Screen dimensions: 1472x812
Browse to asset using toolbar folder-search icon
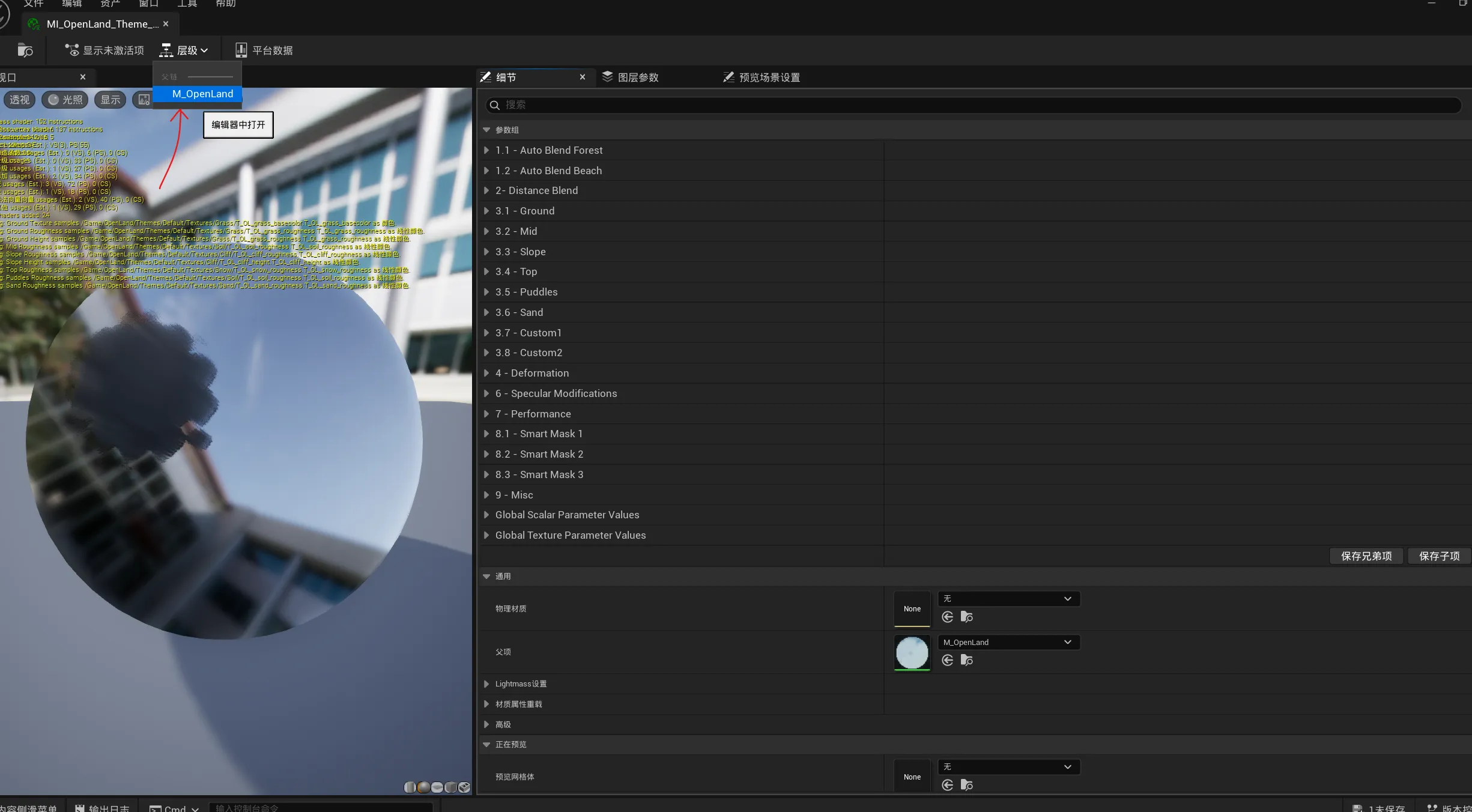click(x=25, y=50)
